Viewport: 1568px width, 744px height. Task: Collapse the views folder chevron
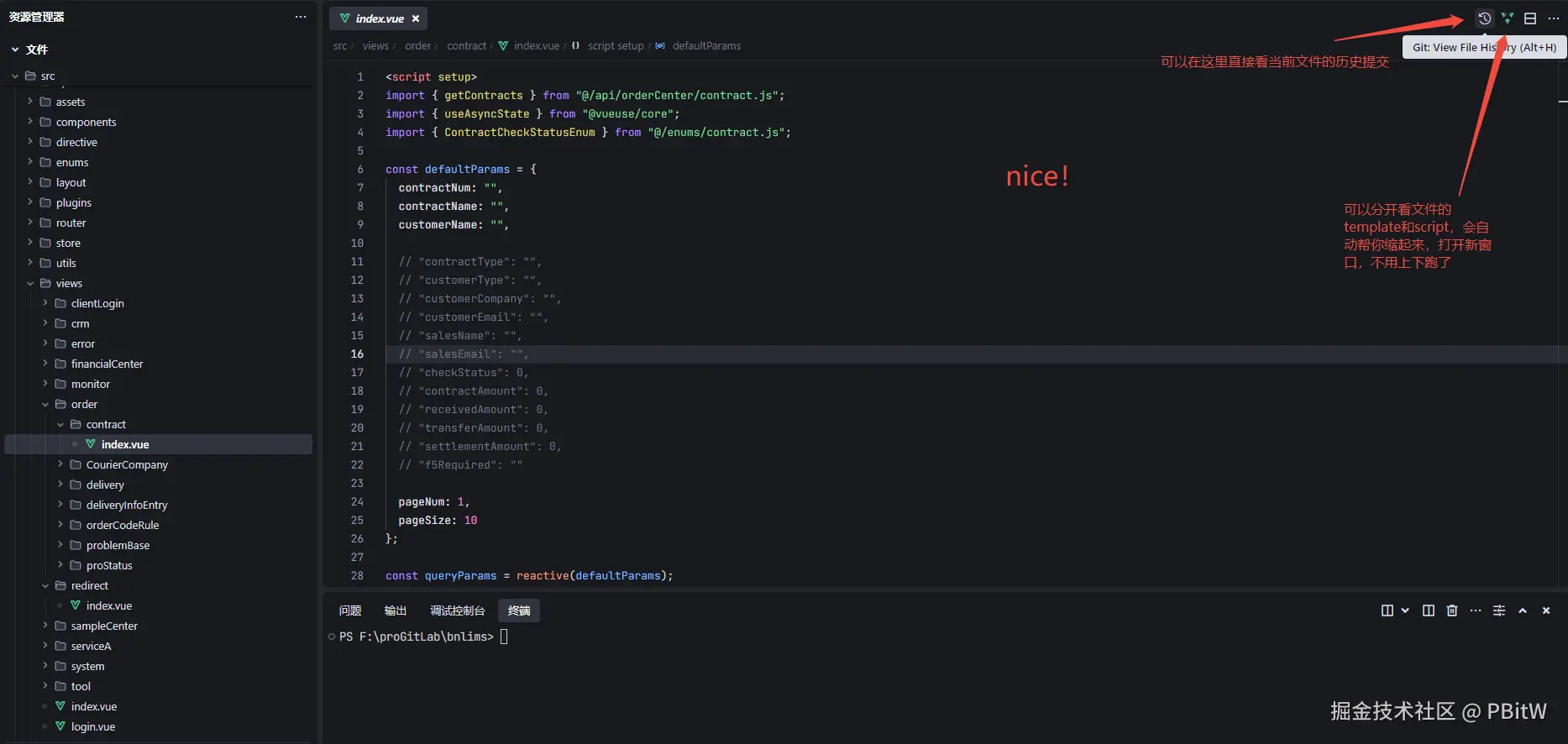30,283
